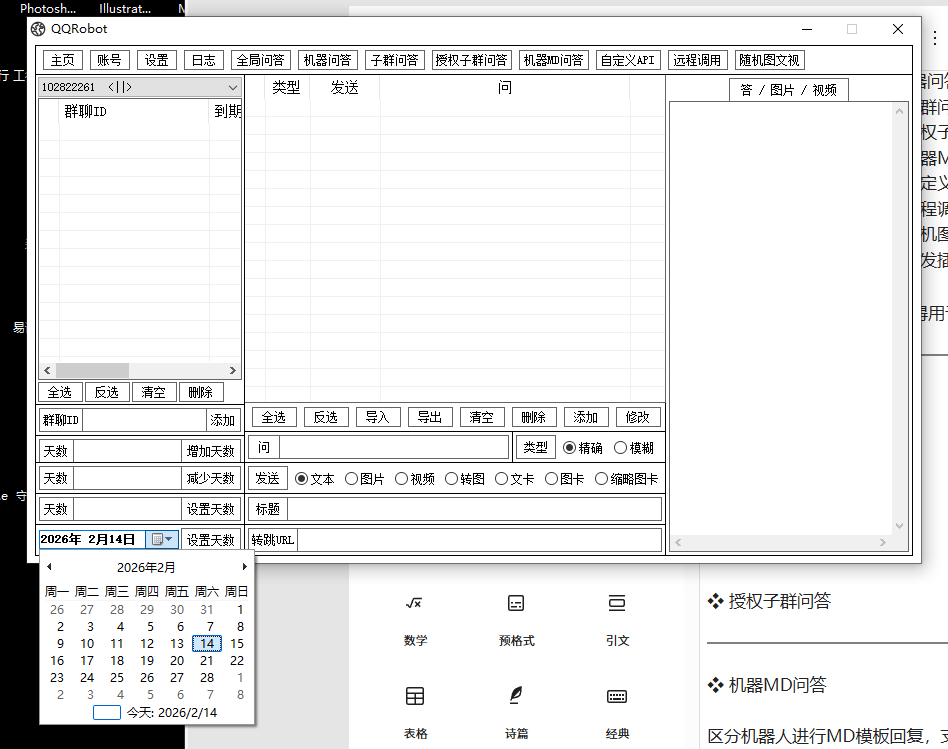Click the 增加天数 button
Image resolution: width=948 pixels, height=749 pixels.
[x=210, y=451]
